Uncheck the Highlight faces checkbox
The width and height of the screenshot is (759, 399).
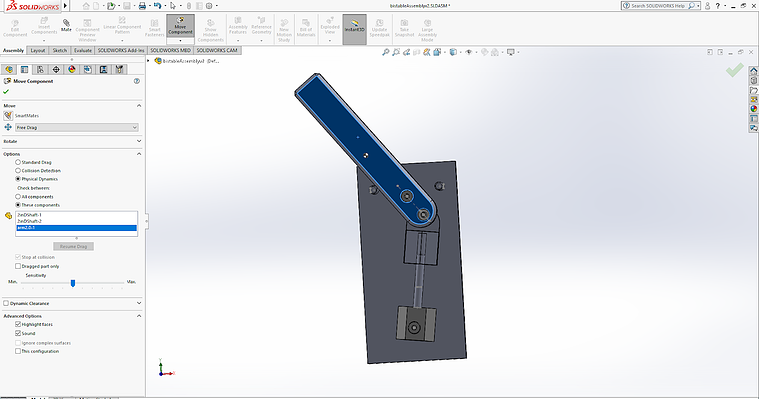pyautogui.click(x=18, y=324)
